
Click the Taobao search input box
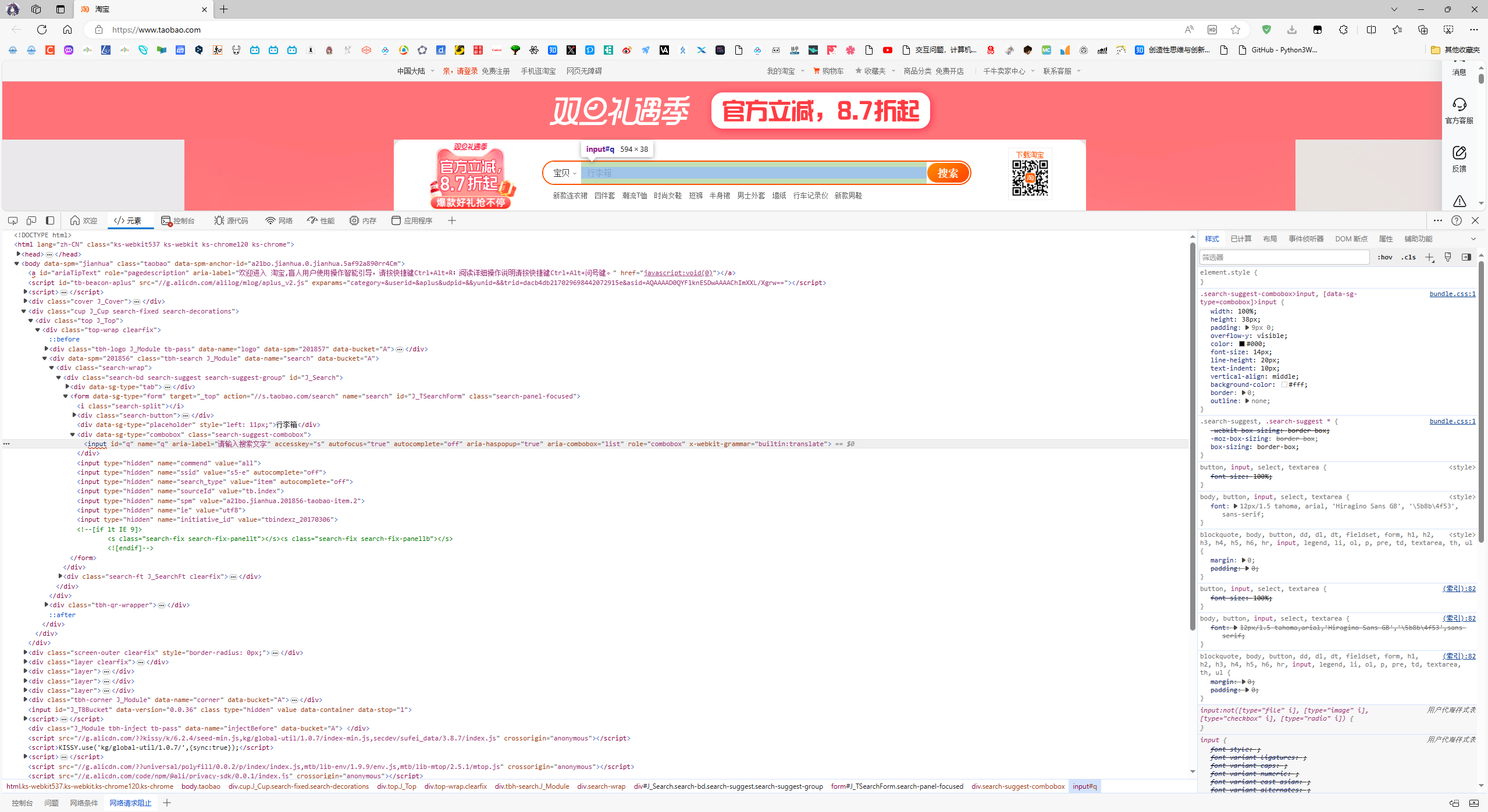753,173
